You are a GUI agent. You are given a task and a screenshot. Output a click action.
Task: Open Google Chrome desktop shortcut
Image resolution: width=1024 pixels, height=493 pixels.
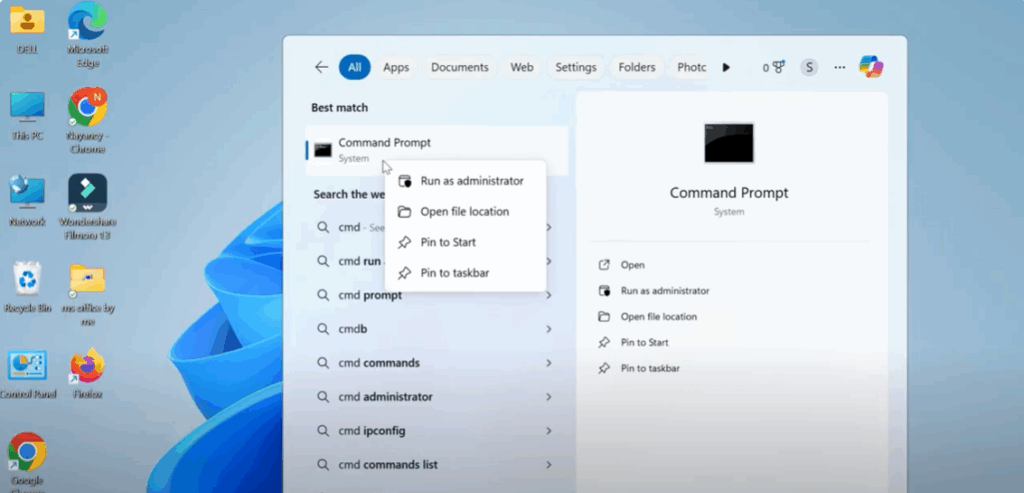pyautogui.click(x=27, y=460)
